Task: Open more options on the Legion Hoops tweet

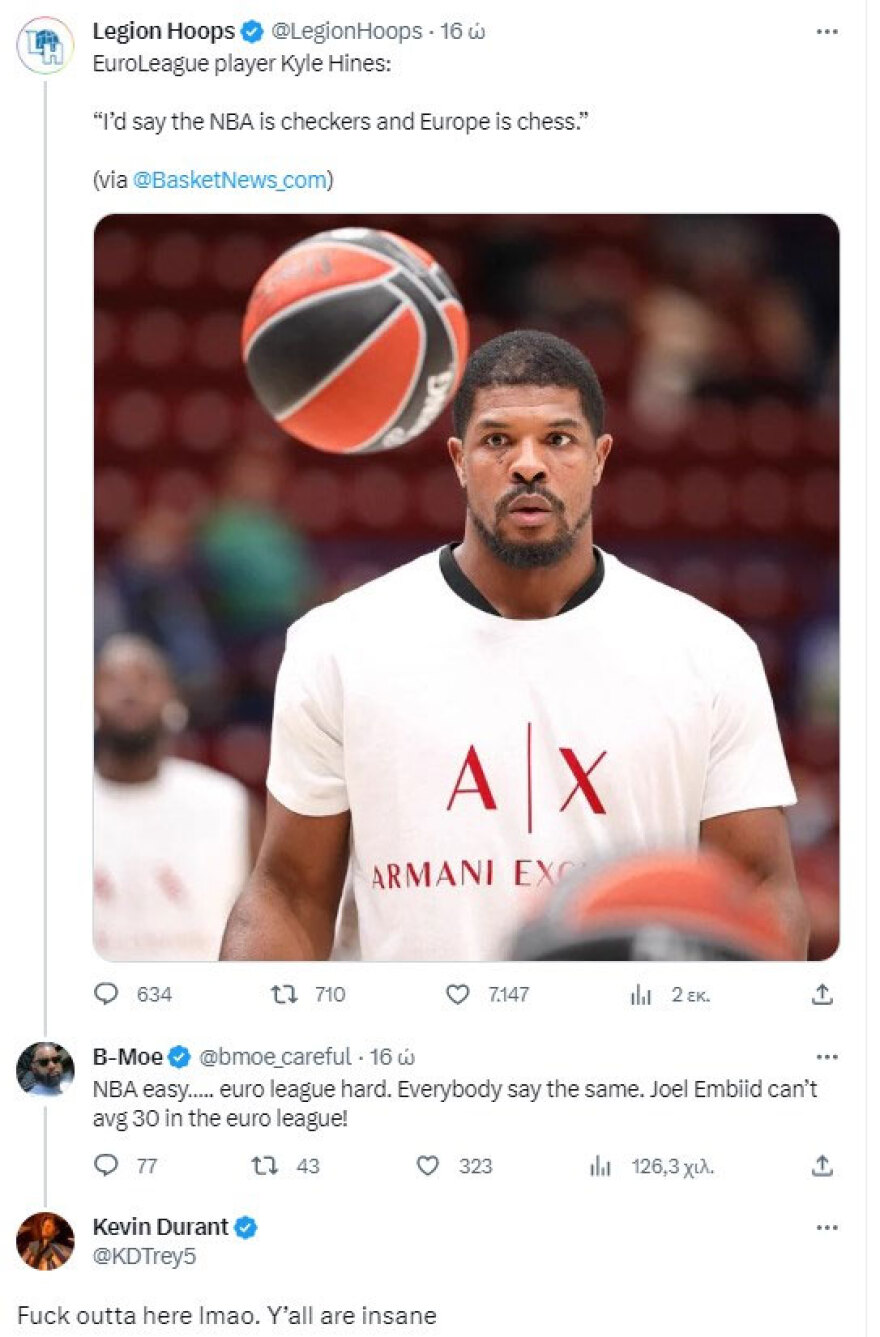Action: click(826, 31)
